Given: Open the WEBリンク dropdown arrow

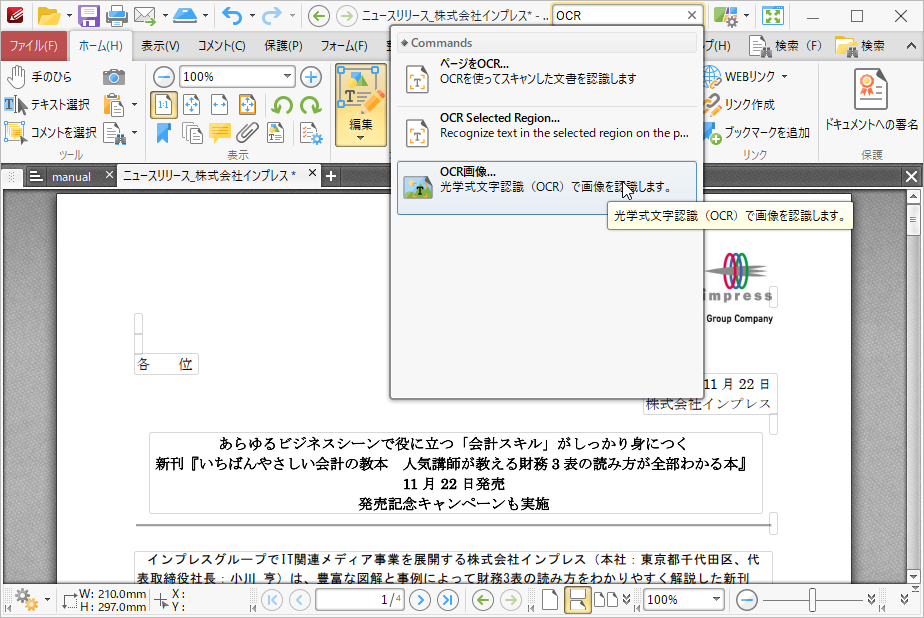Looking at the screenshot, I should 784,77.
